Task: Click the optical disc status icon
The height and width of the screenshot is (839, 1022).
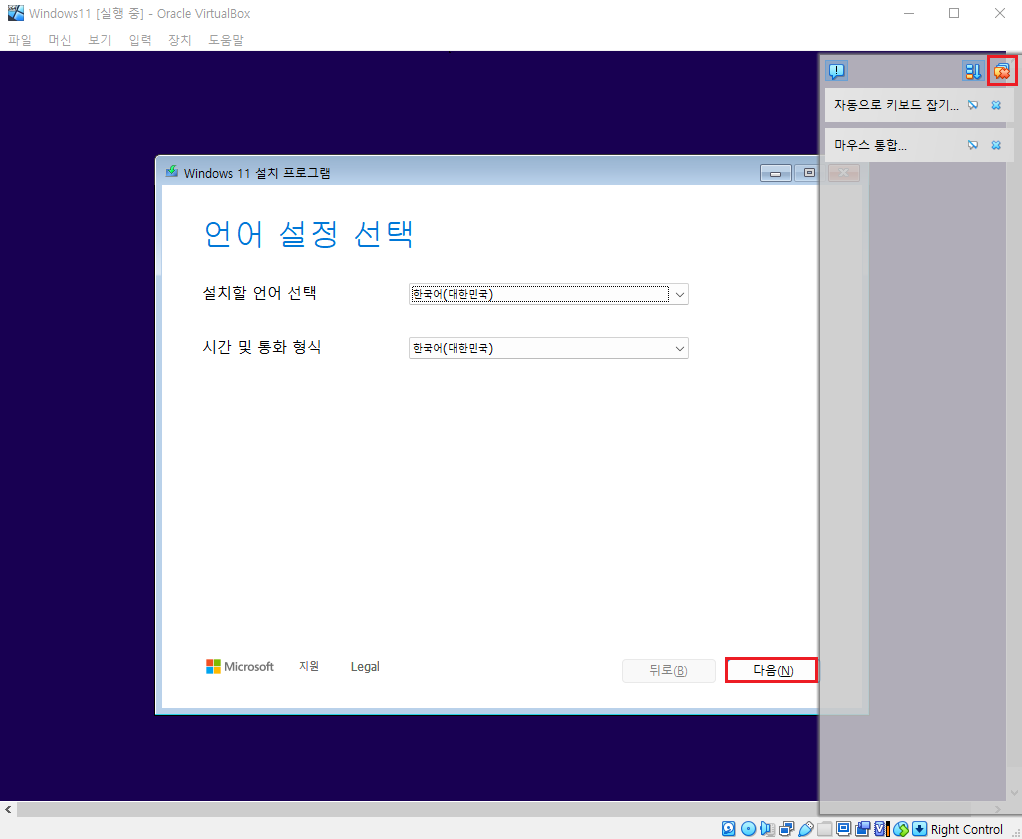Action: click(x=748, y=829)
